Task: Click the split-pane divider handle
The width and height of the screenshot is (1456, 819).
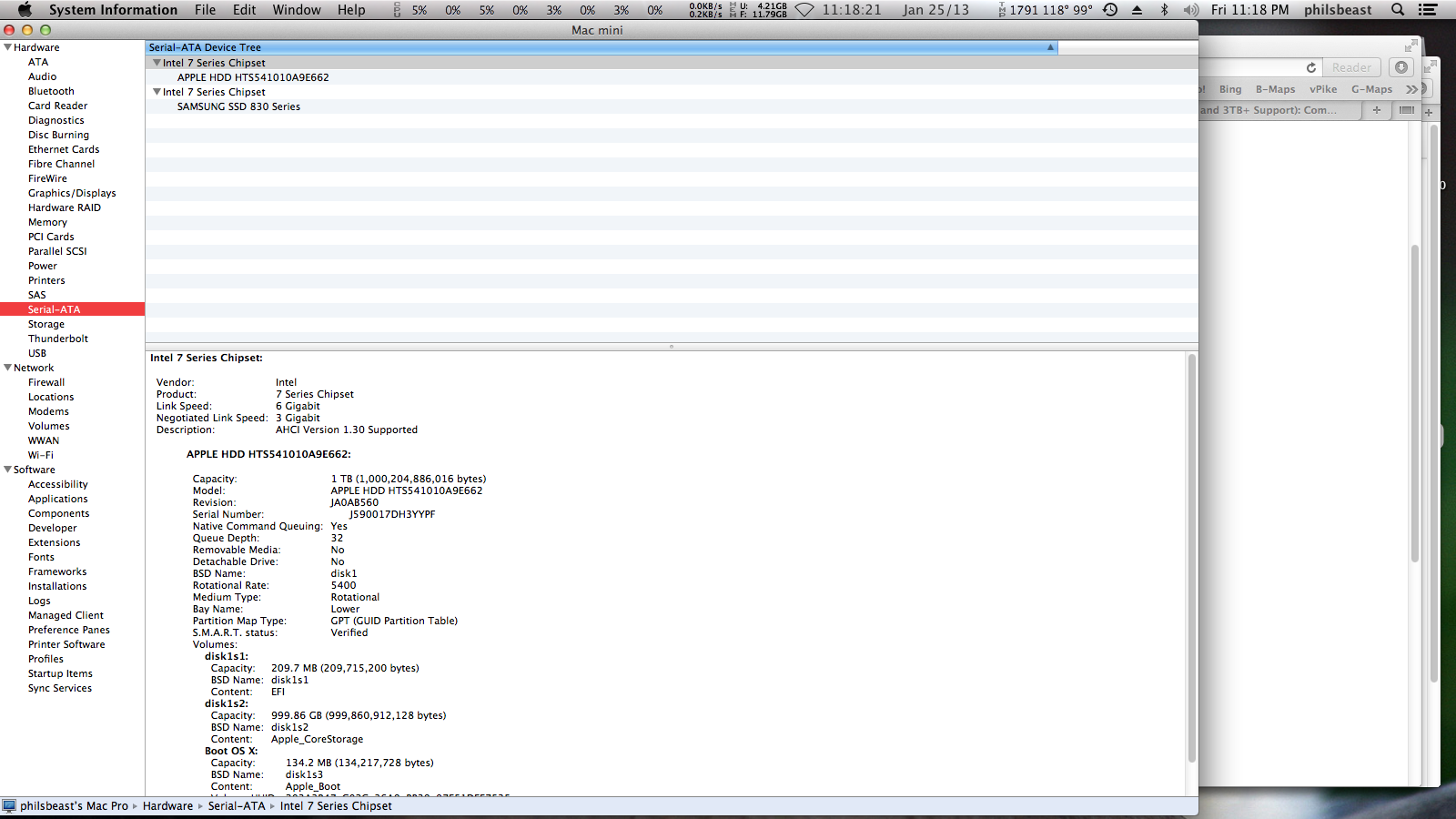Action: (672, 347)
